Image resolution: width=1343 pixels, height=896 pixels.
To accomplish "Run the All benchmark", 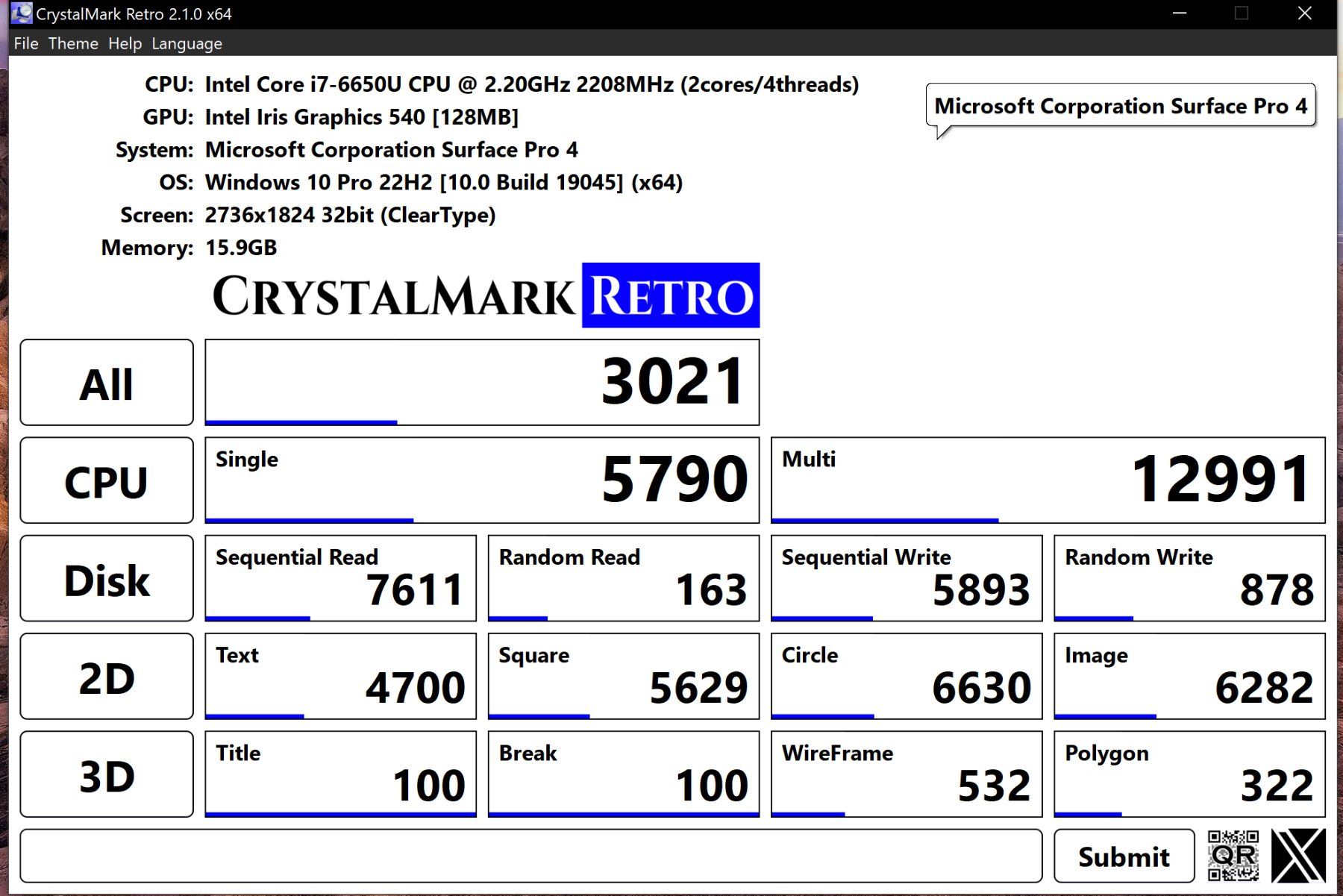I will click(x=107, y=382).
